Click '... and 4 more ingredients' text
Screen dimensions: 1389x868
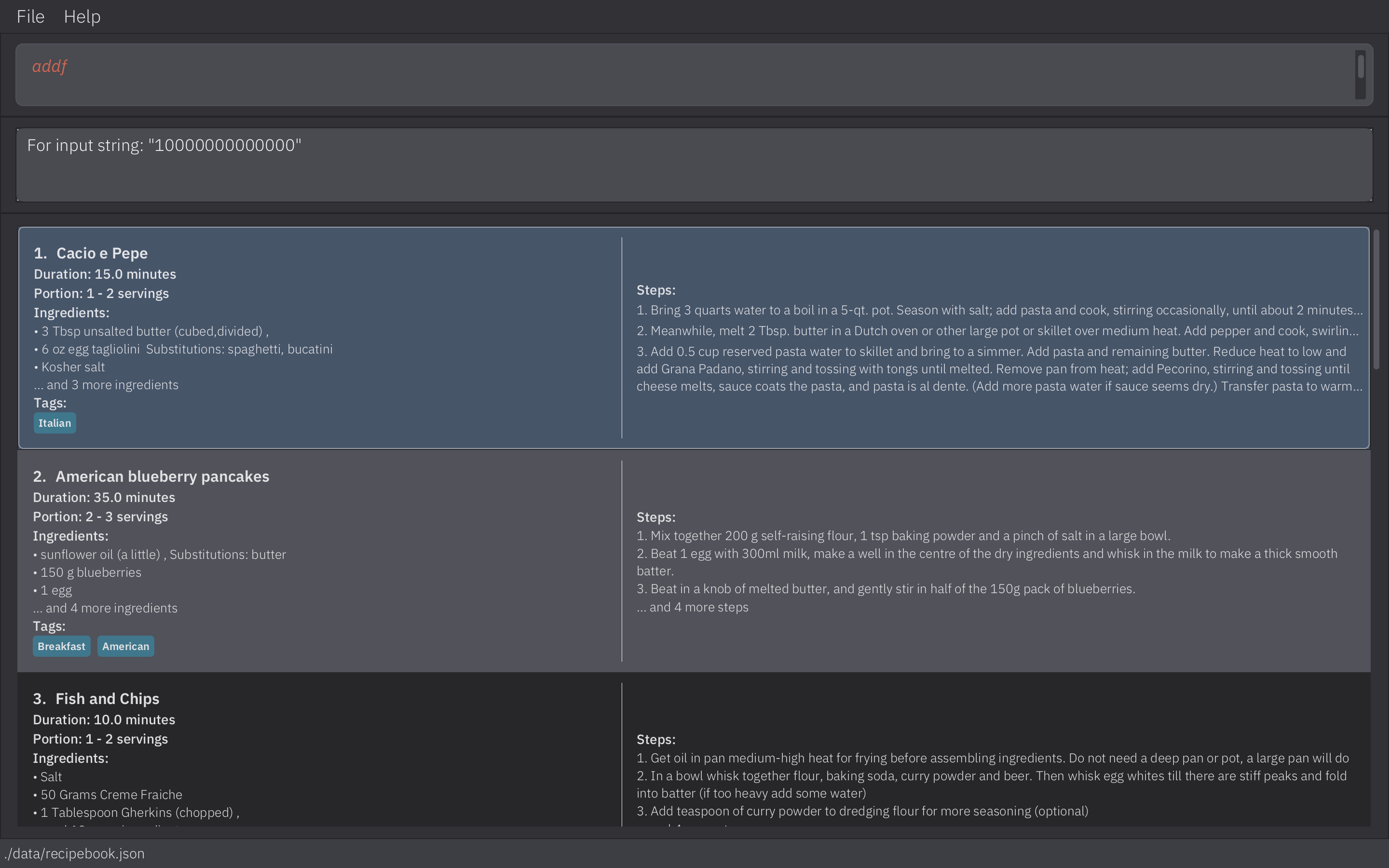(x=105, y=608)
